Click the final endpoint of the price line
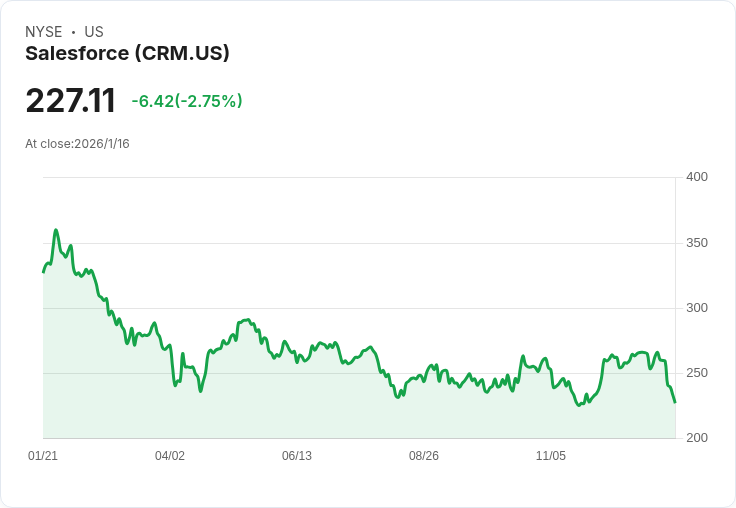Image resolution: width=736 pixels, height=508 pixels. tap(675, 402)
